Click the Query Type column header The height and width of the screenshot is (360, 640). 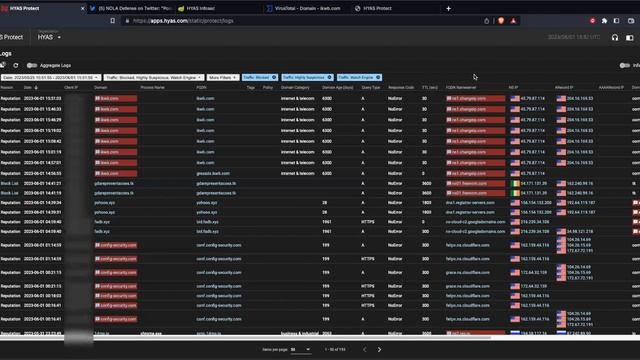point(371,88)
